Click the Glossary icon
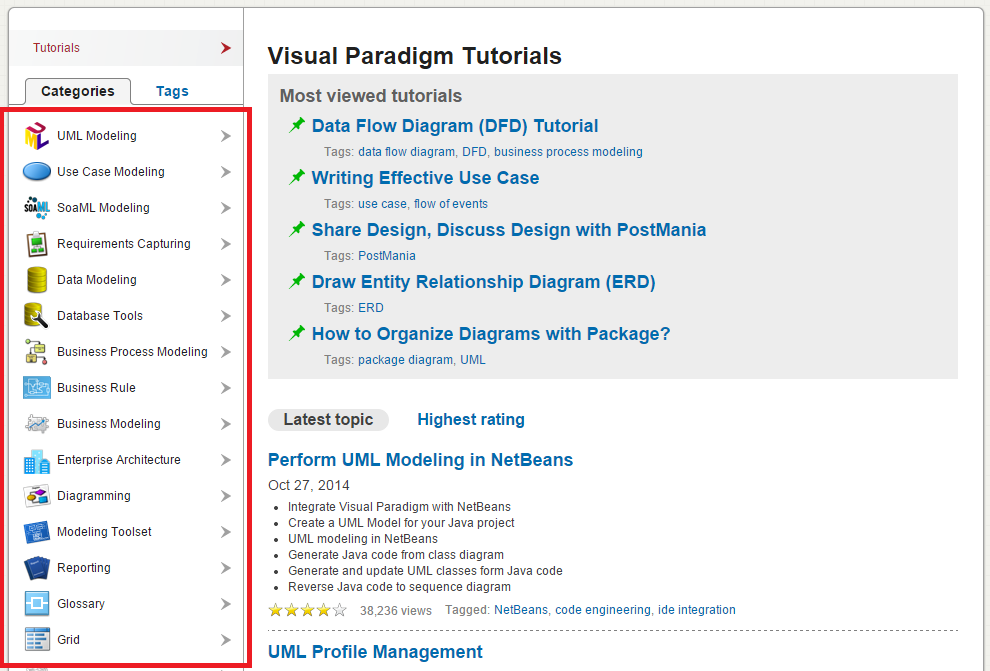The width and height of the screenshot is (990, 671). 37,603
